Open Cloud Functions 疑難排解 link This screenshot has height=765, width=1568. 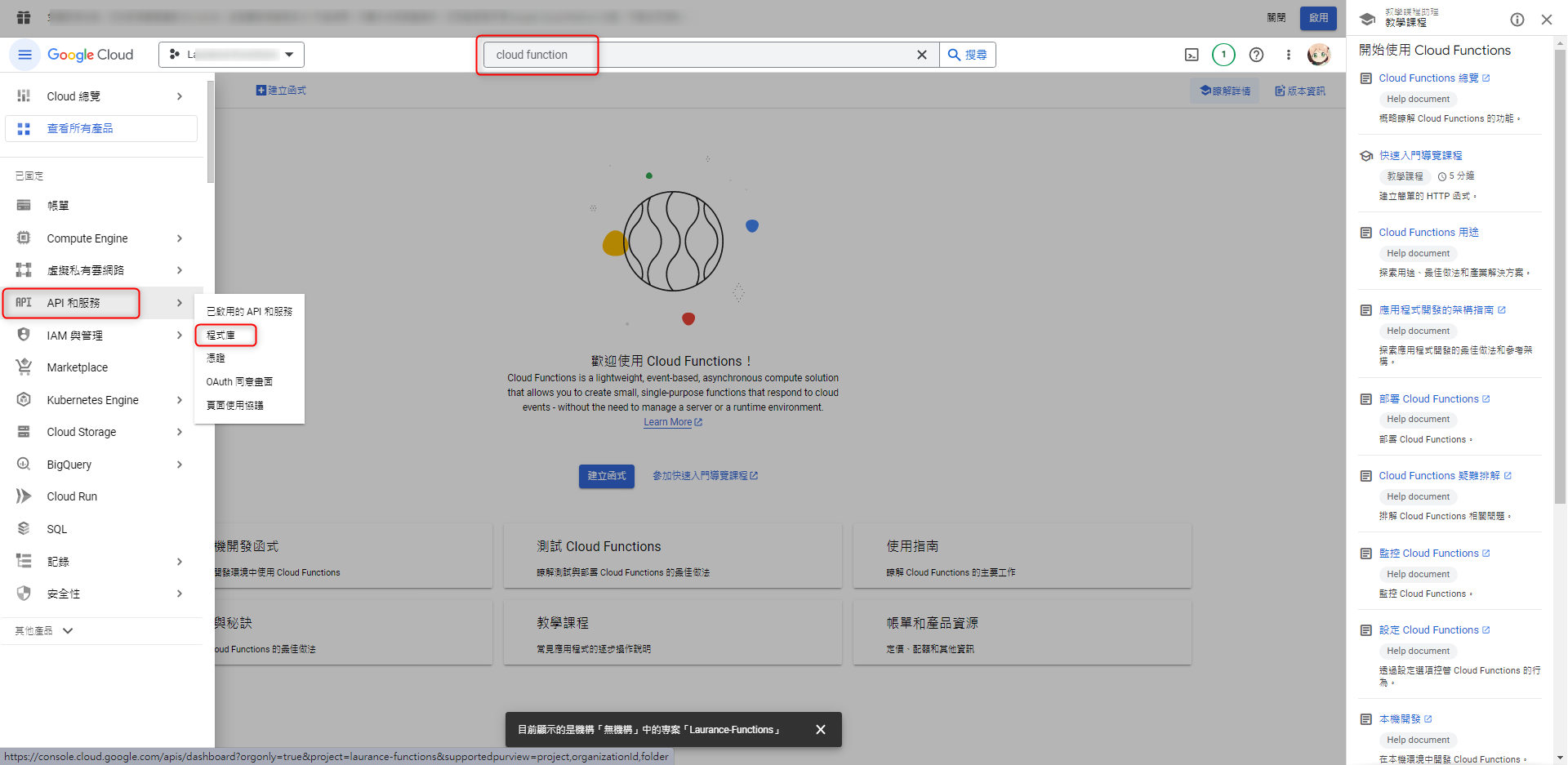1445,476
